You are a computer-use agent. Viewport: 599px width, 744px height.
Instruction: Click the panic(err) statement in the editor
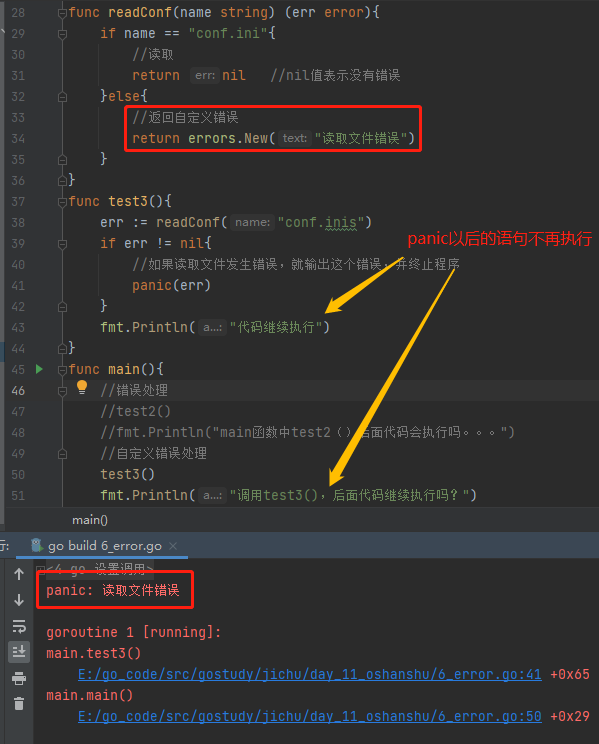[x=171, y=285]
